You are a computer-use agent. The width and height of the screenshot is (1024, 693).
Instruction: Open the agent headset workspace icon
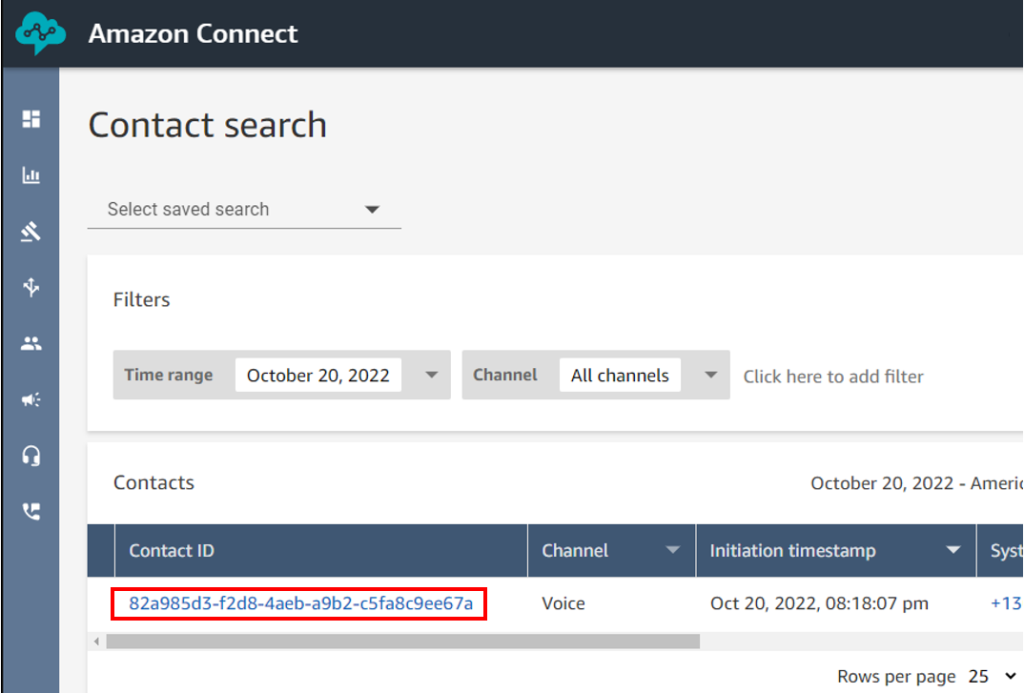(31, 455)
